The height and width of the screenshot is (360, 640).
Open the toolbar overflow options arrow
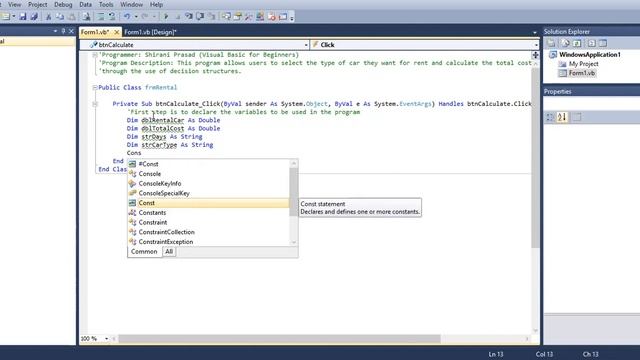pyautogui.click(x=292, y=18)
